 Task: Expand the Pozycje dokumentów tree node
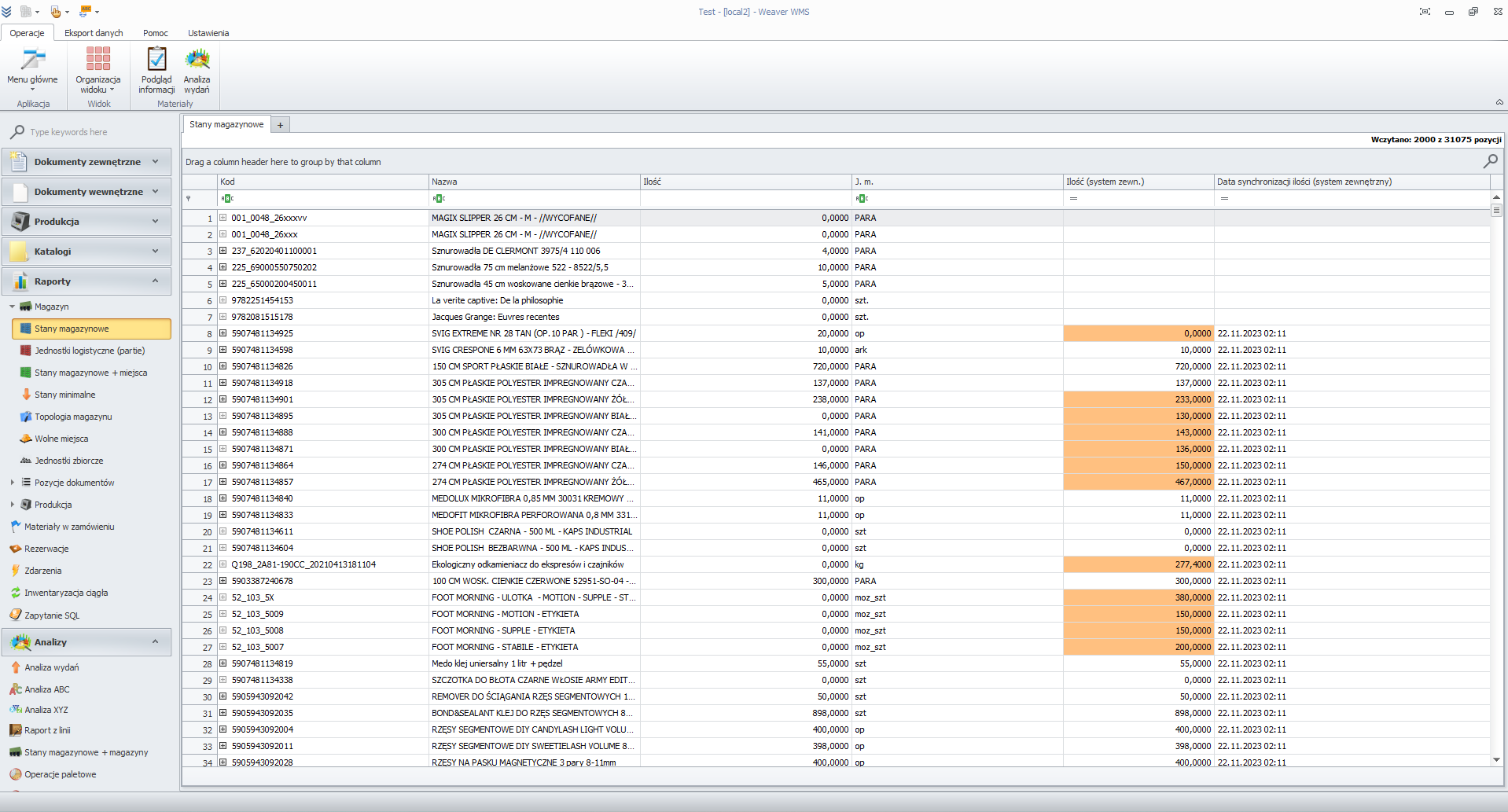[12, 483]
